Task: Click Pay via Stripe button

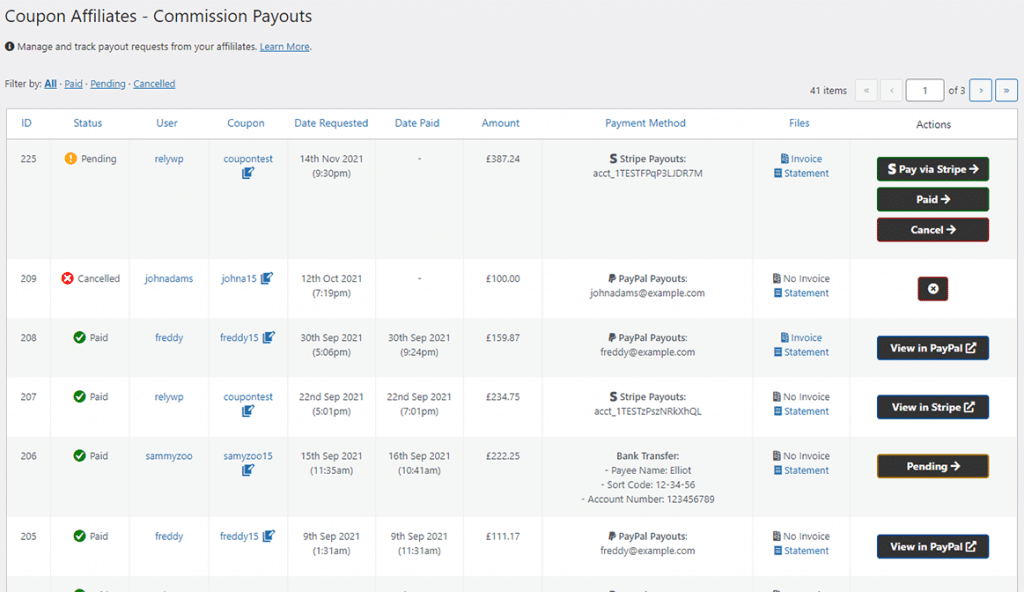Action: [x=933, y=169]
